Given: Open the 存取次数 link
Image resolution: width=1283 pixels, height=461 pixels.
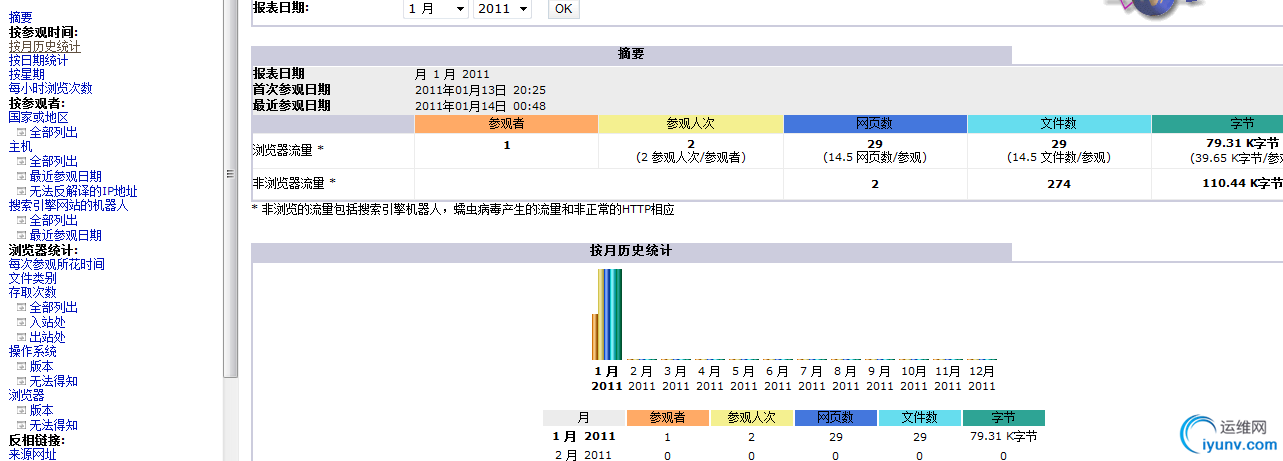Looking at the screenshot, I should pos(33,293).
